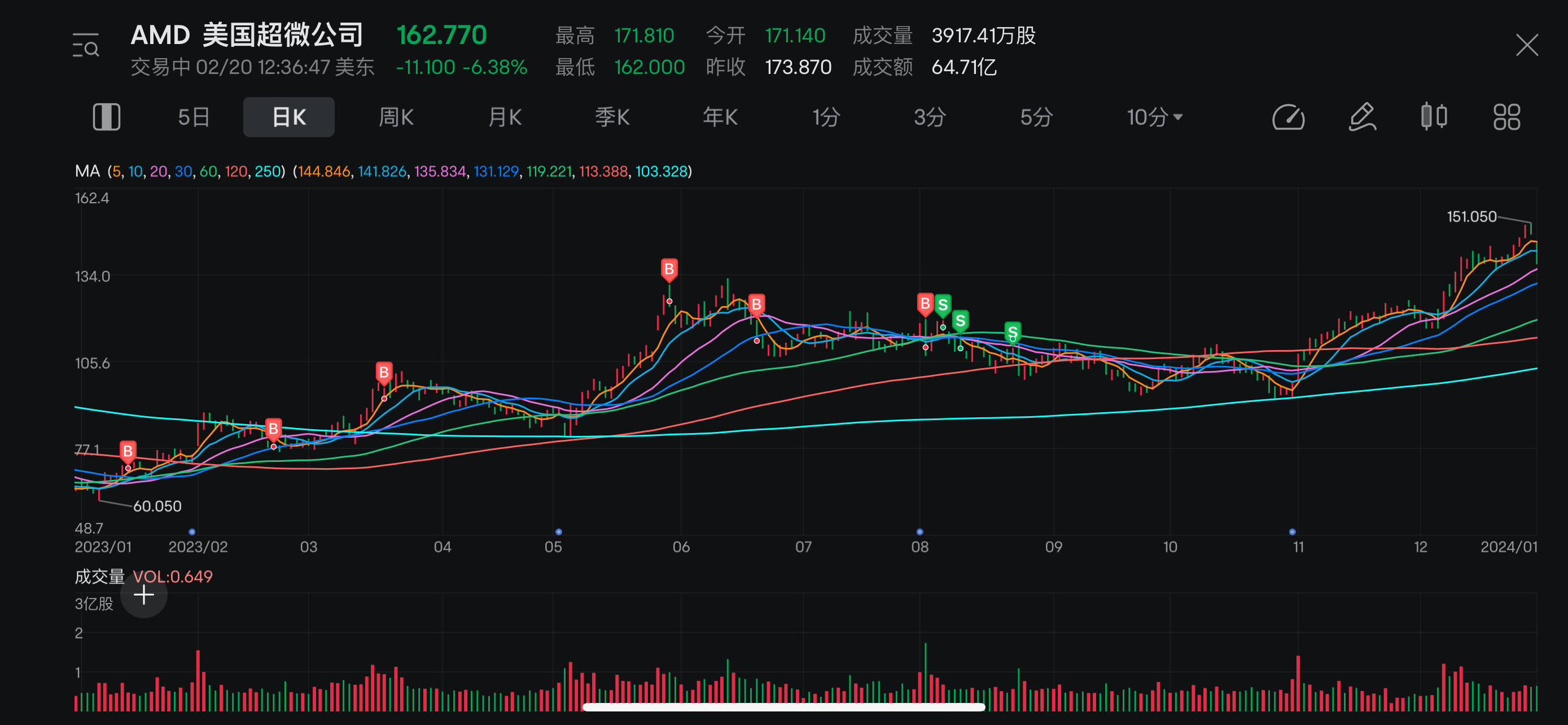Click the plus button near volume panel
This screenshot has width=1568, height=725.
point(144,595)
